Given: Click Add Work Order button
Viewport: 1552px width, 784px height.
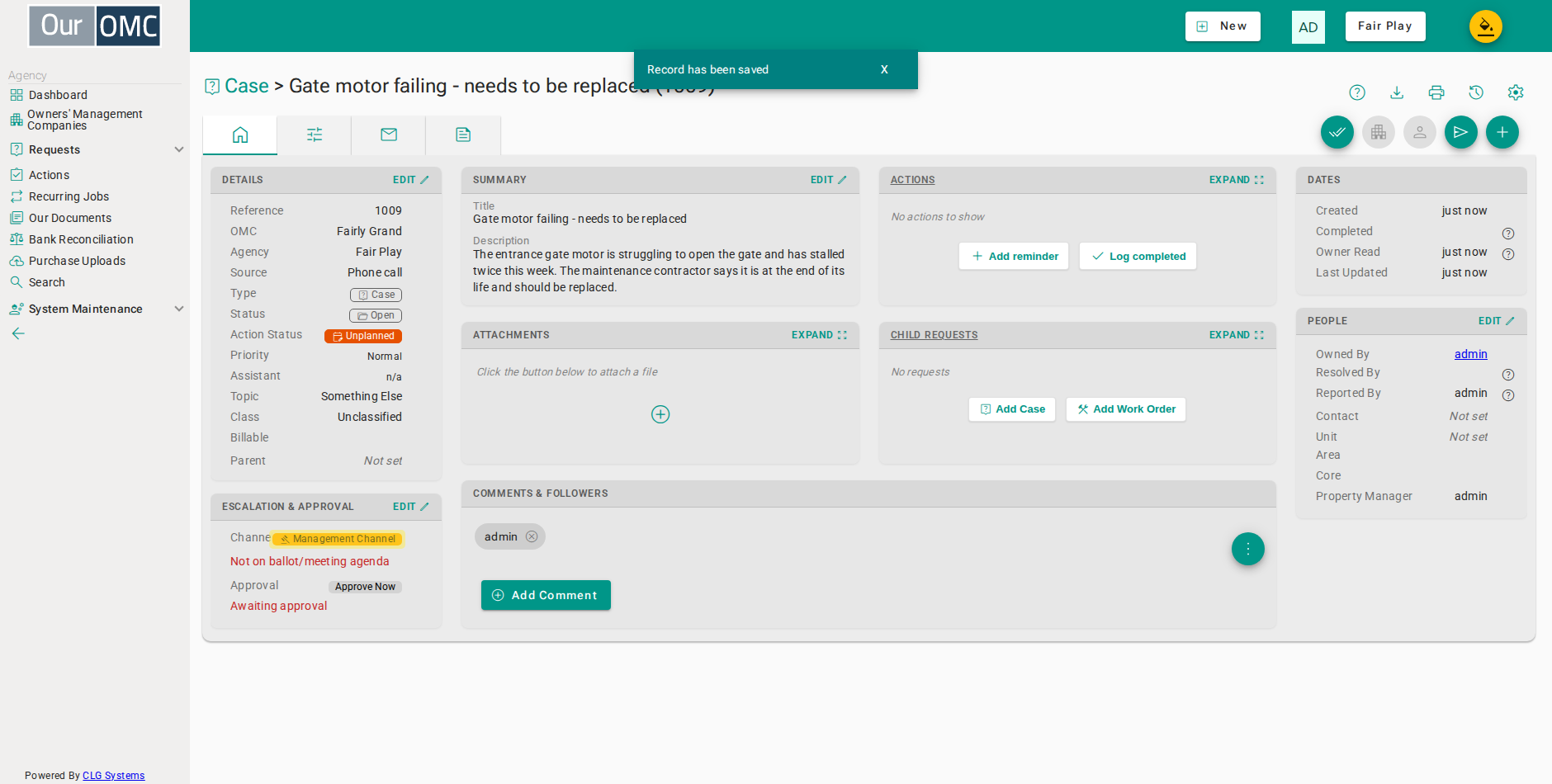Looking at the screenshot, I should pyautogui.click(x=1126, y=409).
